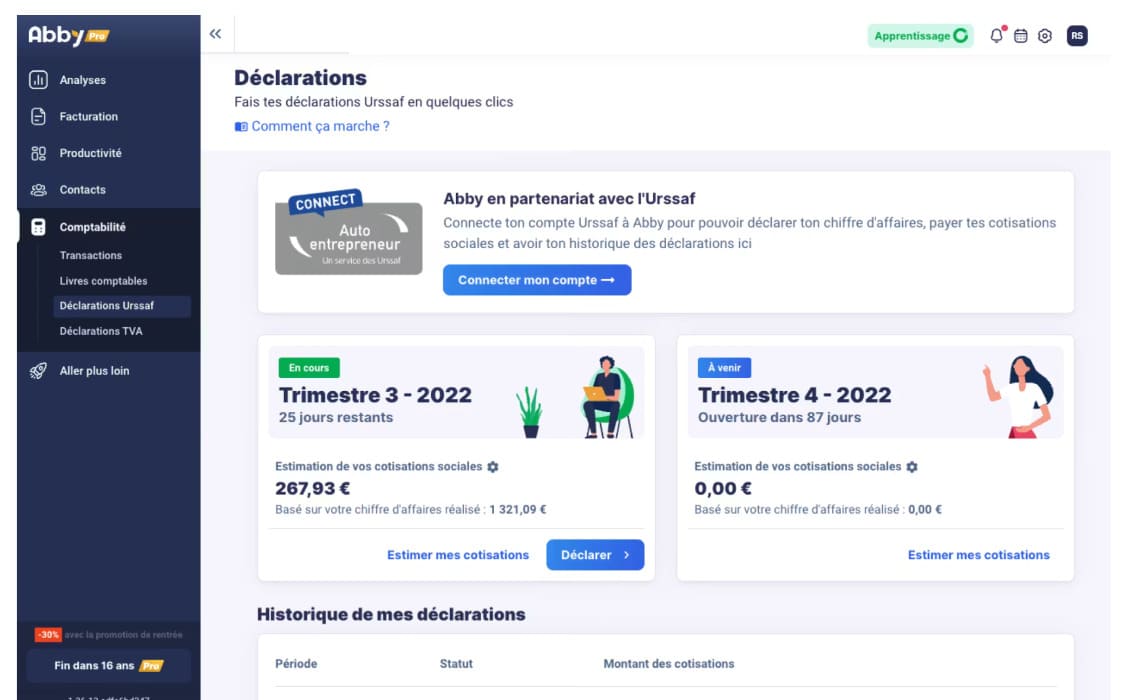The width and height of the screenshot is (1140, 700).
Task: Open Analyses menu
Action: pos(83,80)
